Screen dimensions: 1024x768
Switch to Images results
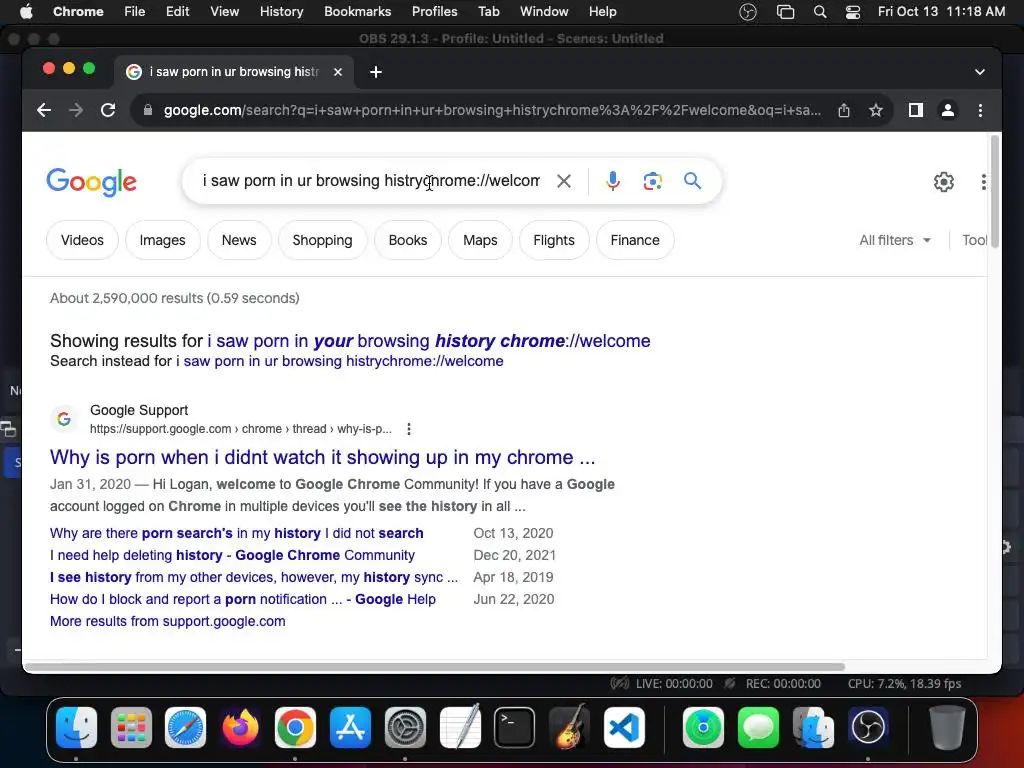coord(163,240)
